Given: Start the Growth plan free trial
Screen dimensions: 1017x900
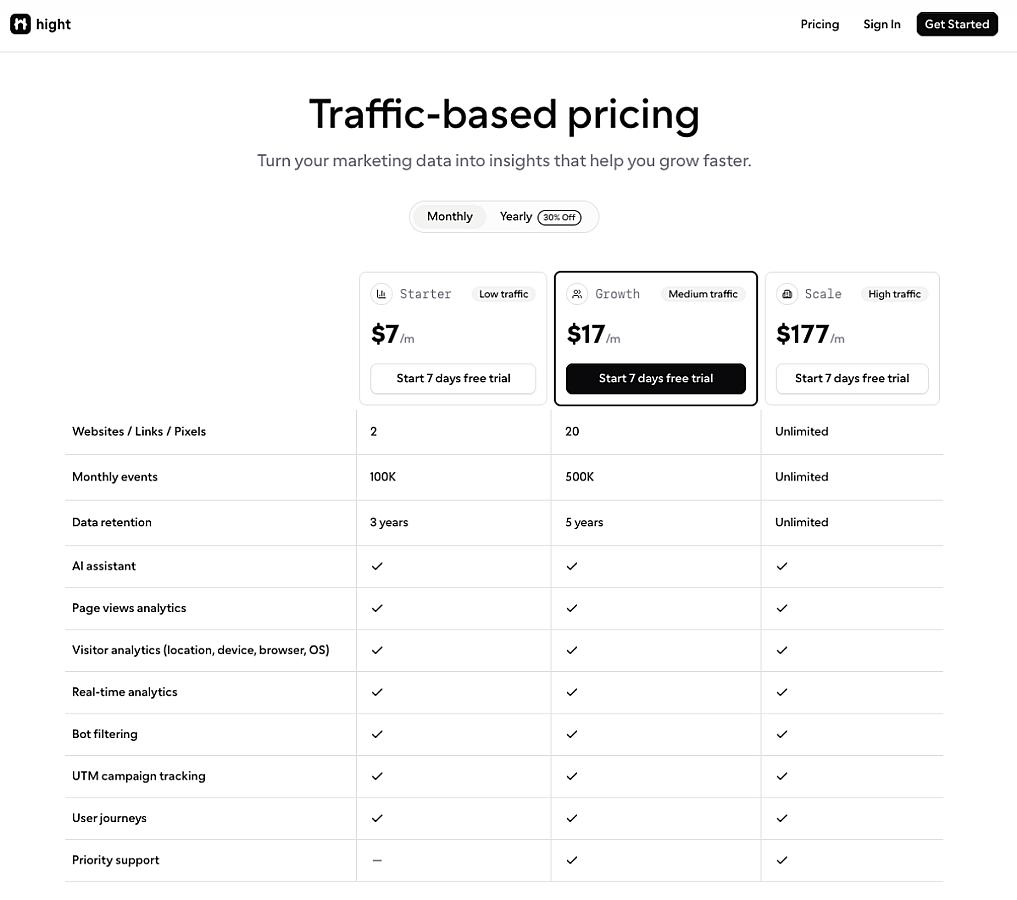Looking at the screenshot, I should point(656,379).
